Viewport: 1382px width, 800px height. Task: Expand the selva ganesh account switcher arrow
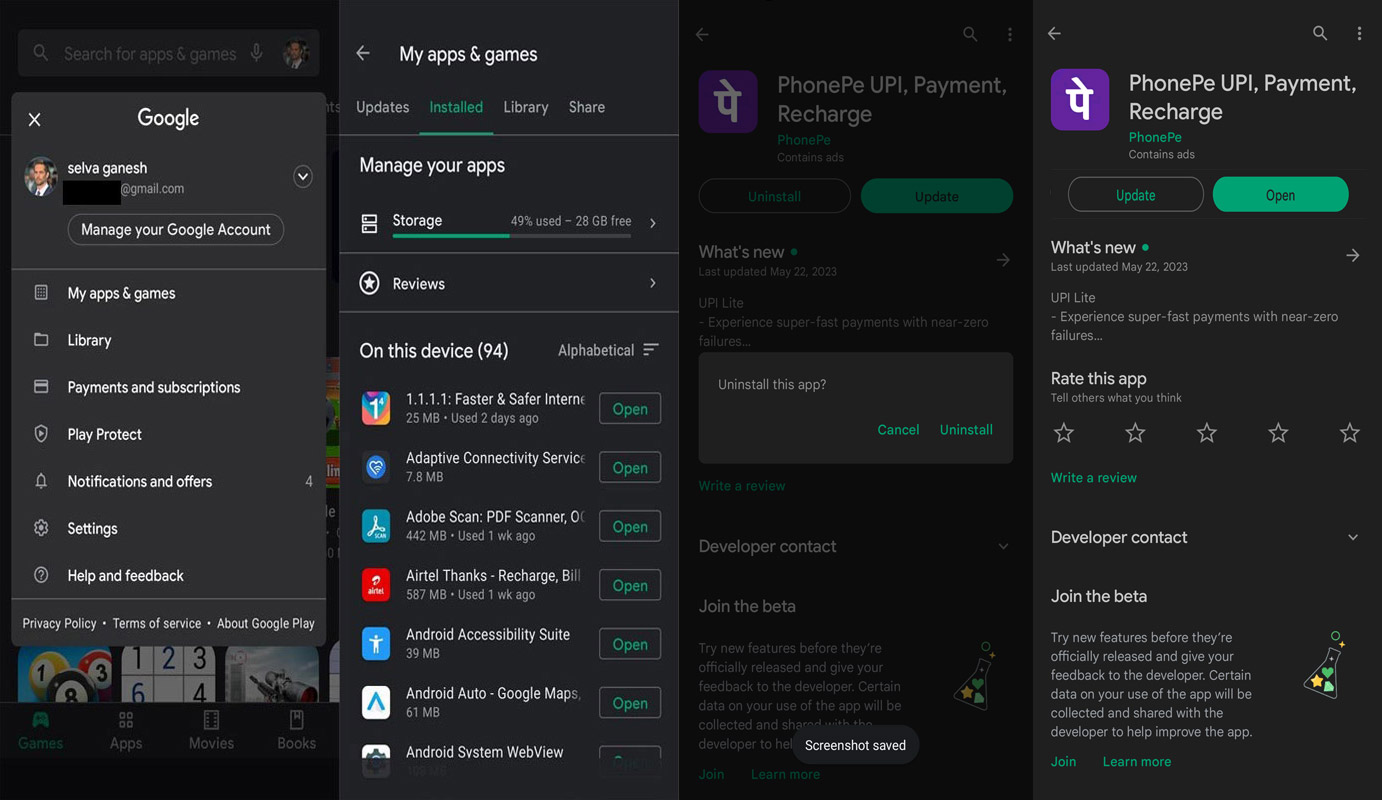pyautogui.click(x=303, y=177)
